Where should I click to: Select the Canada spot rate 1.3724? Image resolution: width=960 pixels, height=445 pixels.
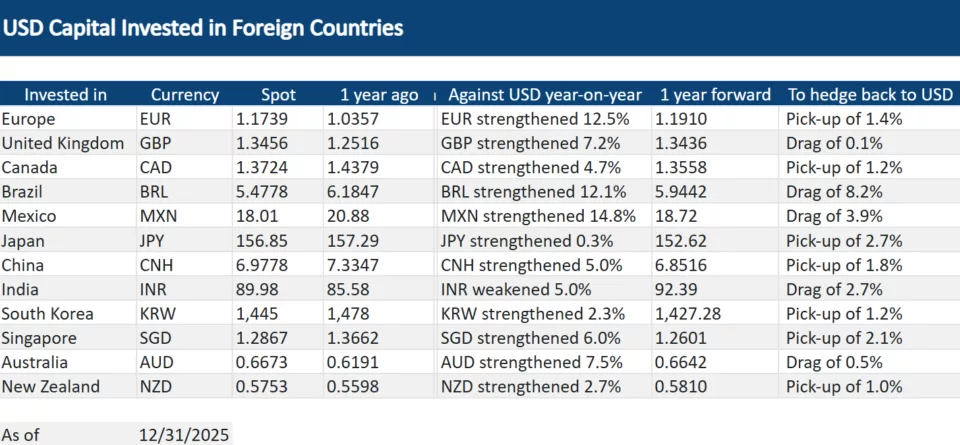coord(260,167)
